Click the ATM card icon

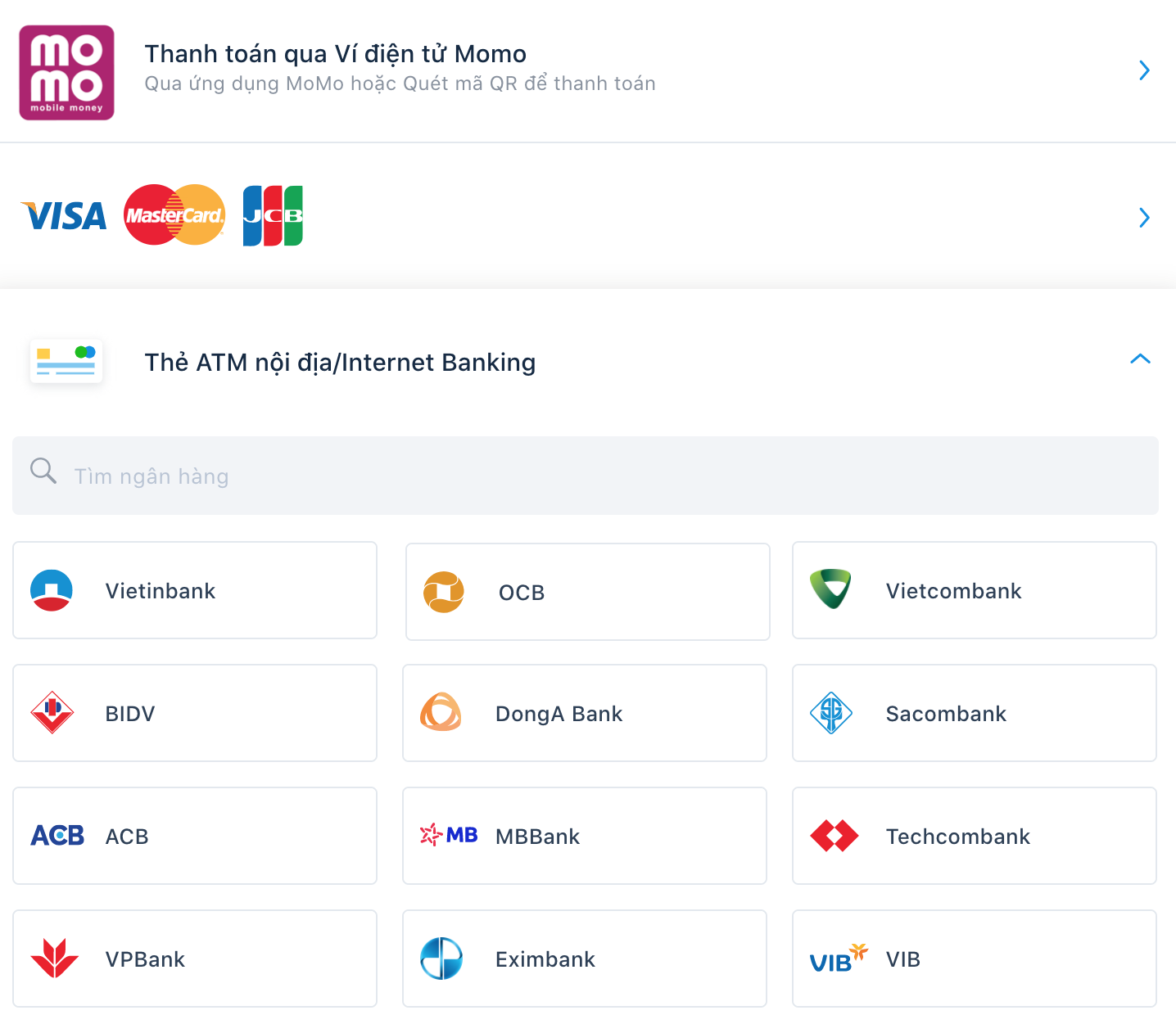[x=66, y=361]
